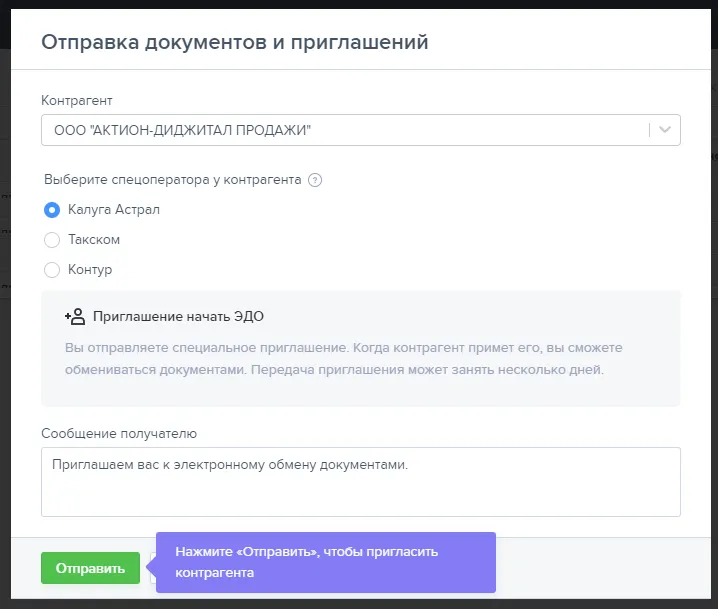
Task: Expand the Контрагент dropdown chevron
Action: click(665, 130)
